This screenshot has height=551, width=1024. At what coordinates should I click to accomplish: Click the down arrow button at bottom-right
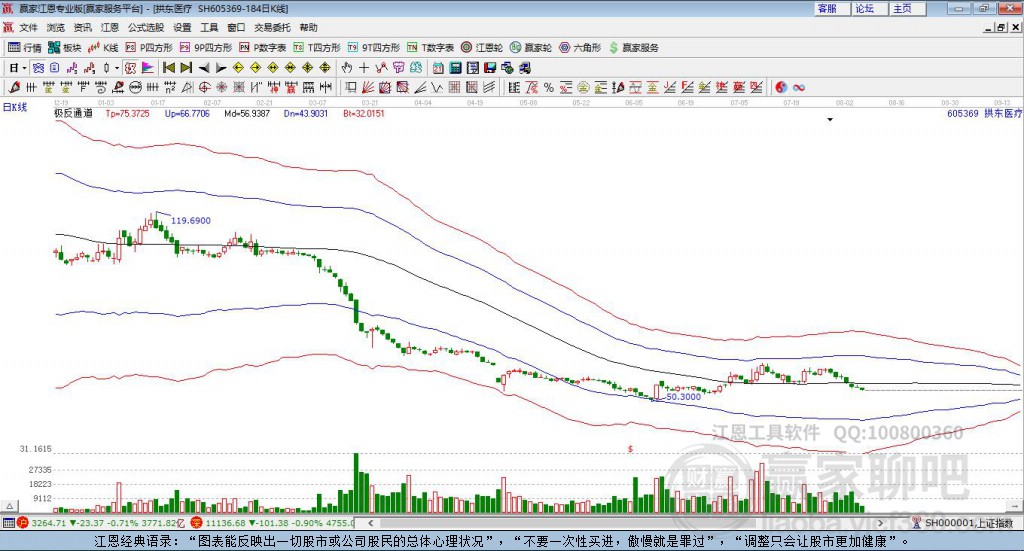1014,506
